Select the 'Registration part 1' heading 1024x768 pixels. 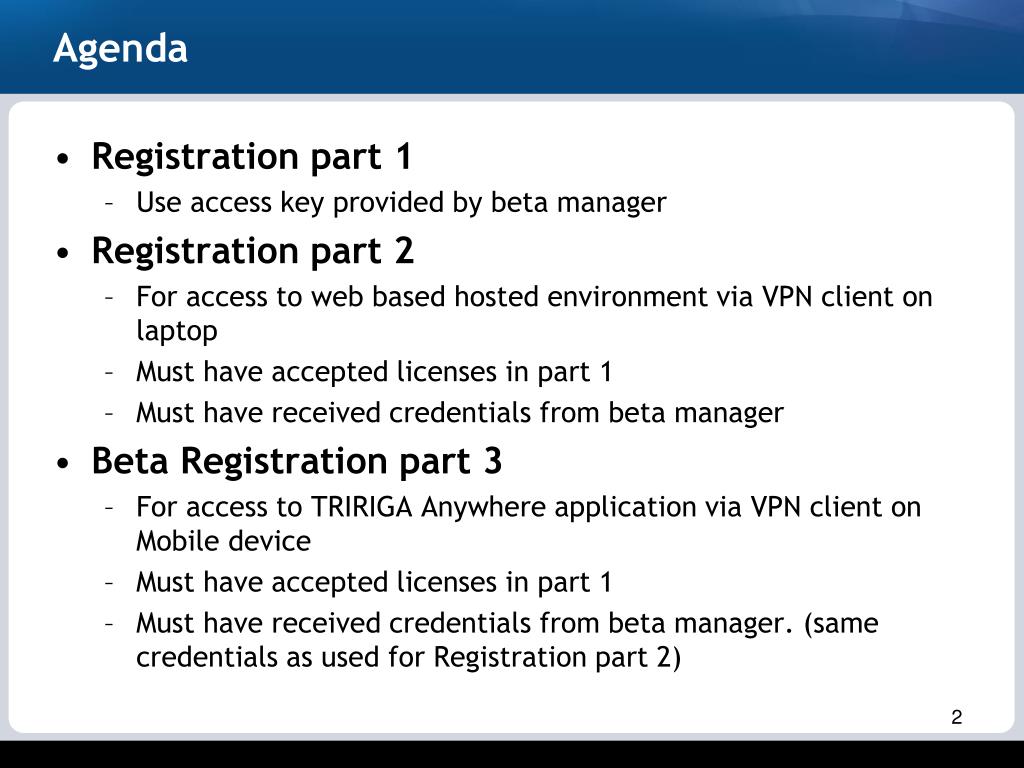pos(251,157)
